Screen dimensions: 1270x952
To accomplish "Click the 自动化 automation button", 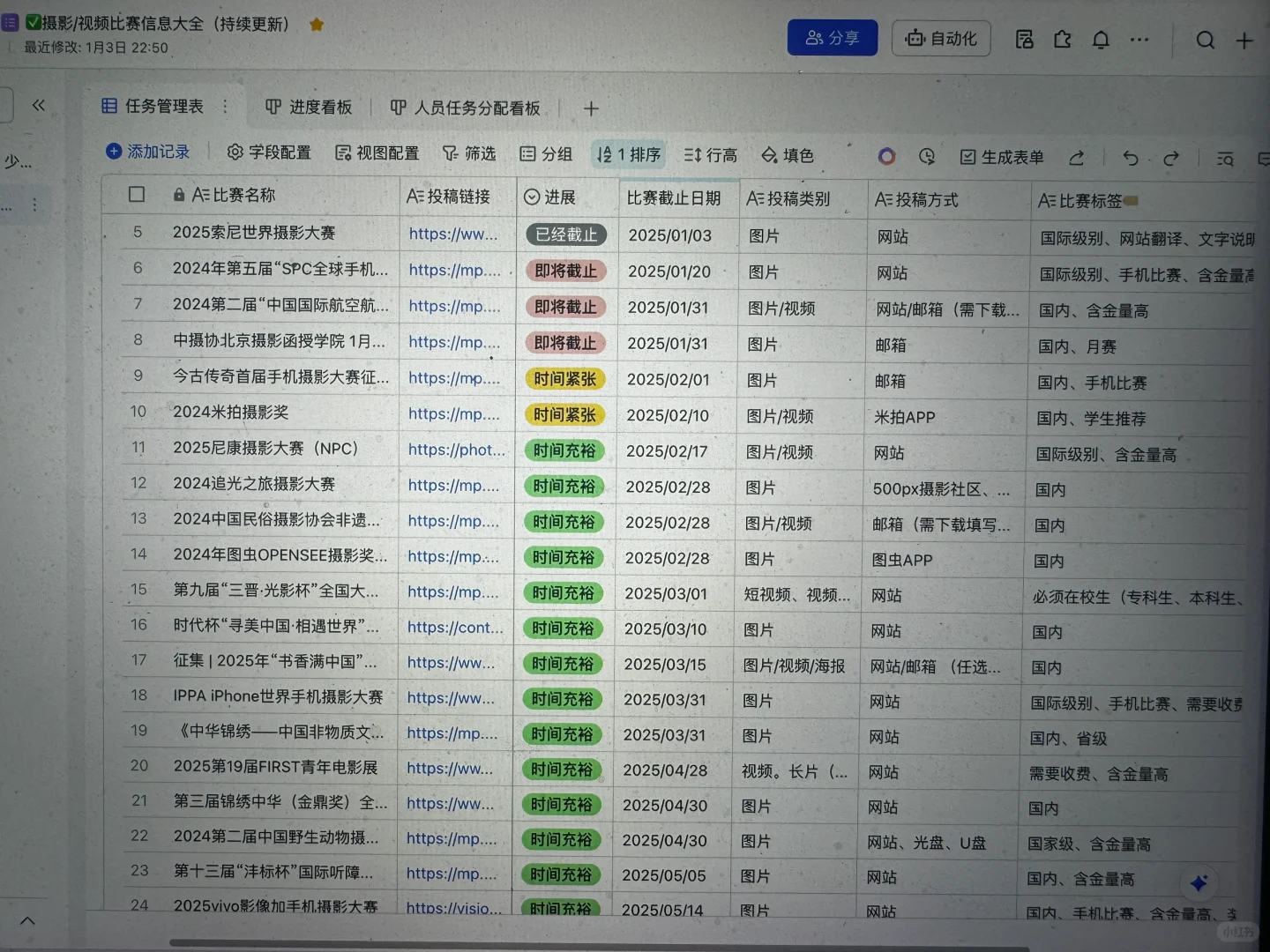I will (941, 38).
